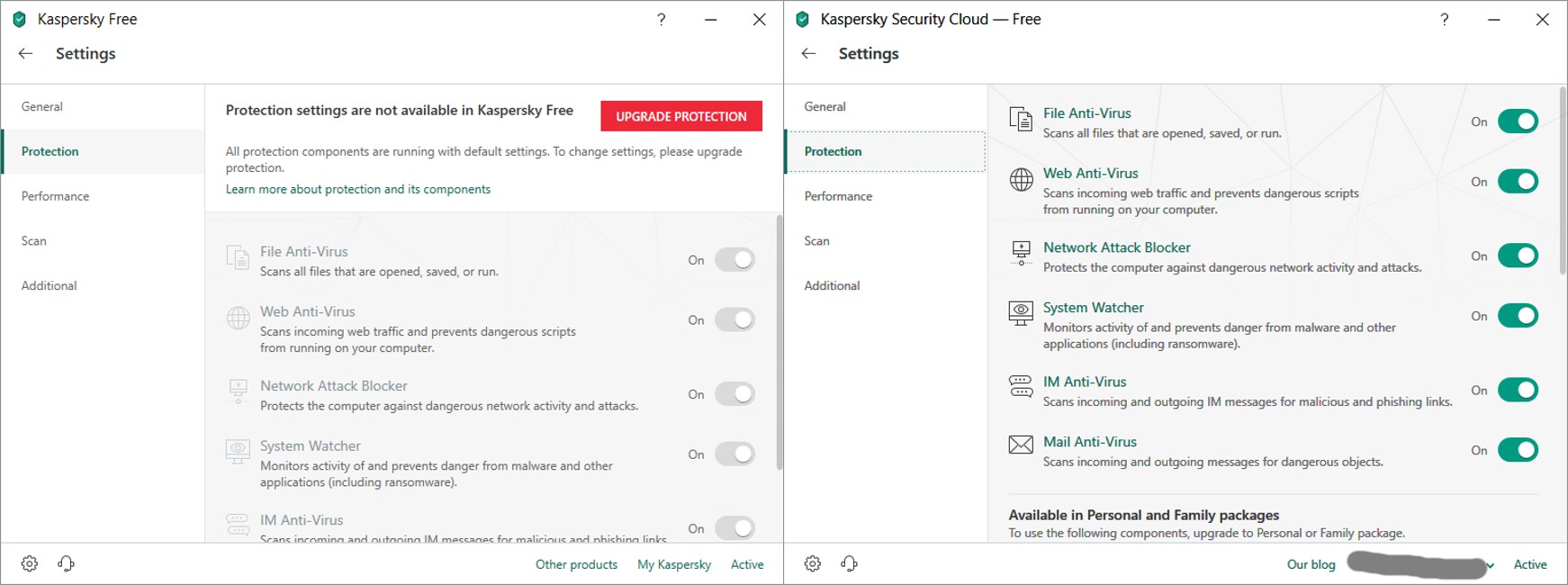Go to the Additional tab in Kaspersky Free

49,286
